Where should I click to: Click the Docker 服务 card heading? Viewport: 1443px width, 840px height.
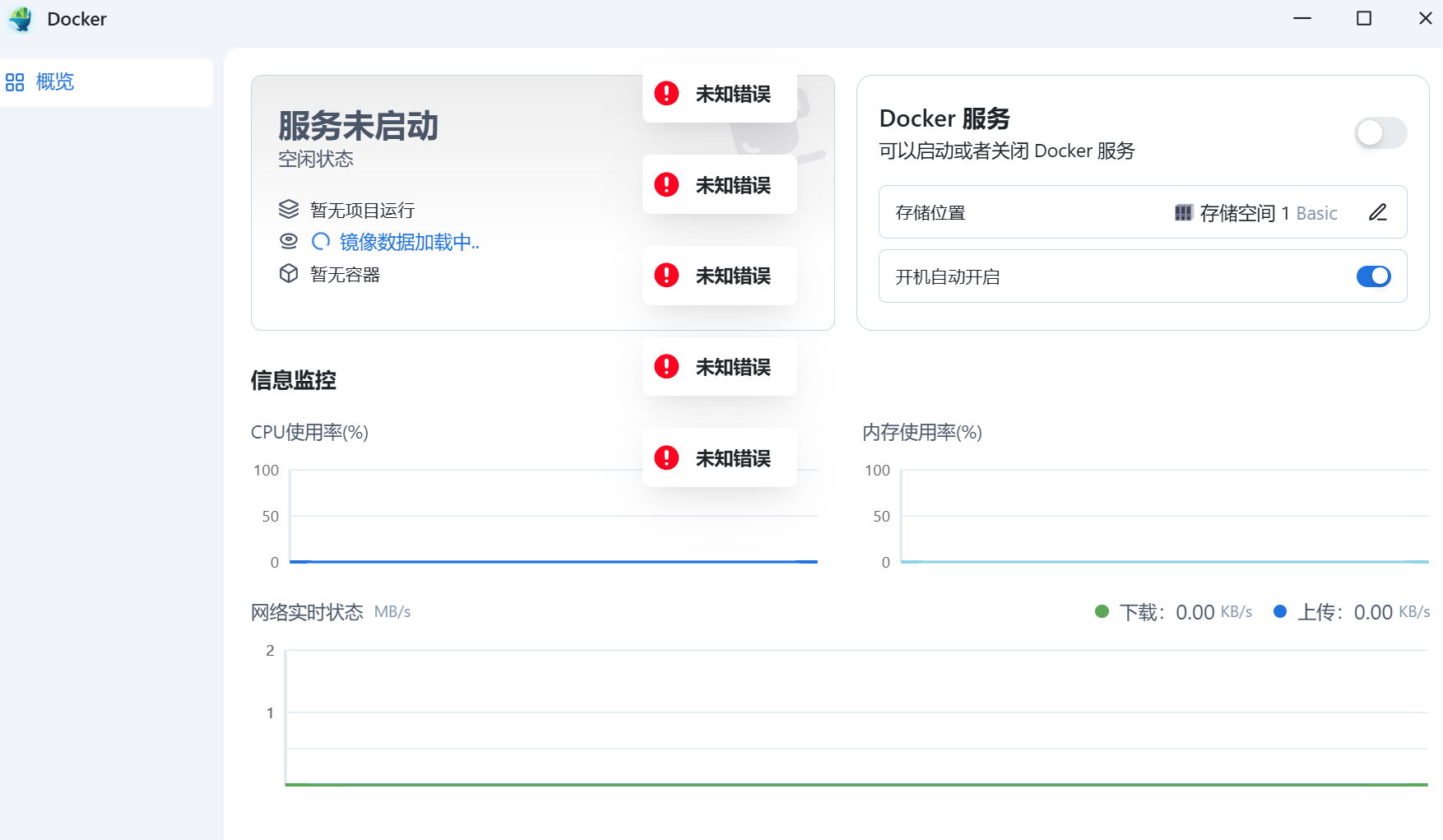pyautogui.click(x=944, y=118)
